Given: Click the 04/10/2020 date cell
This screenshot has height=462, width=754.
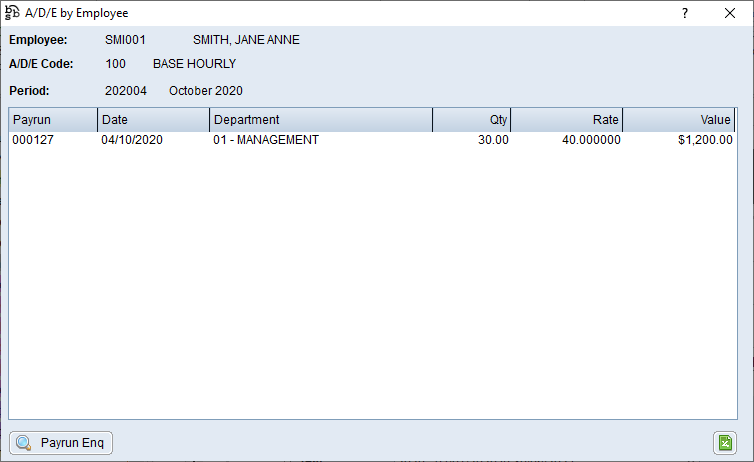Looking at the screenshot, I should tap(132, 140).
